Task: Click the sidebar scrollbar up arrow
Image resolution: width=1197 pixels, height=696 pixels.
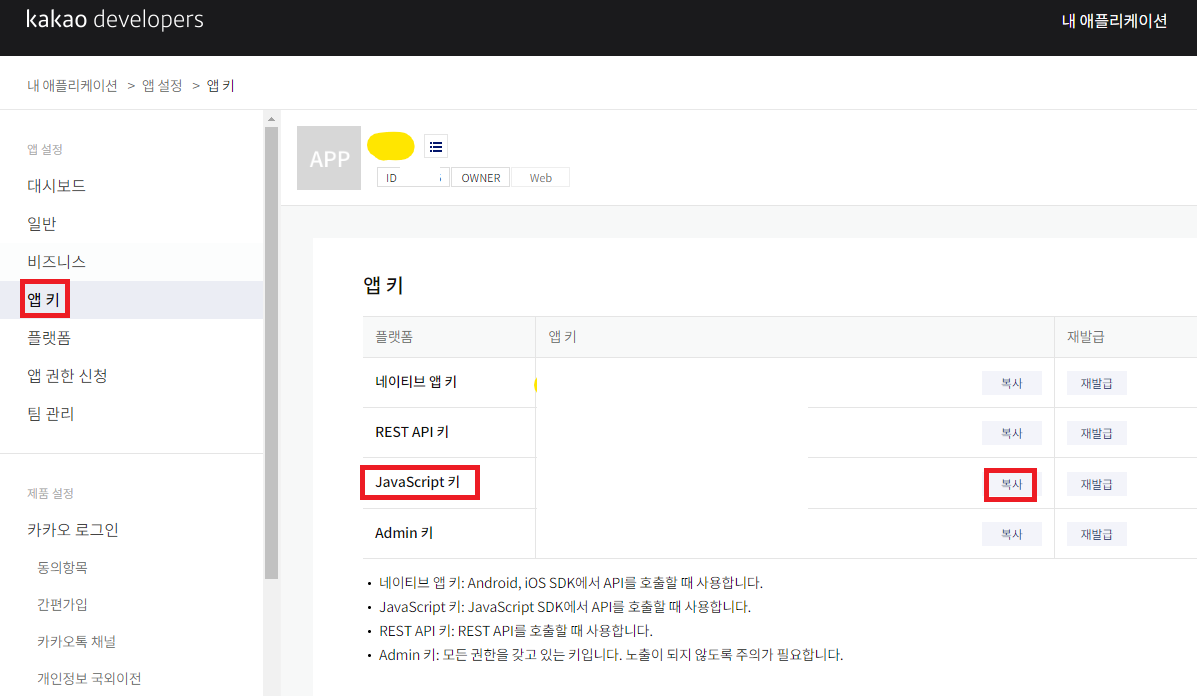Action: [271, 119]
